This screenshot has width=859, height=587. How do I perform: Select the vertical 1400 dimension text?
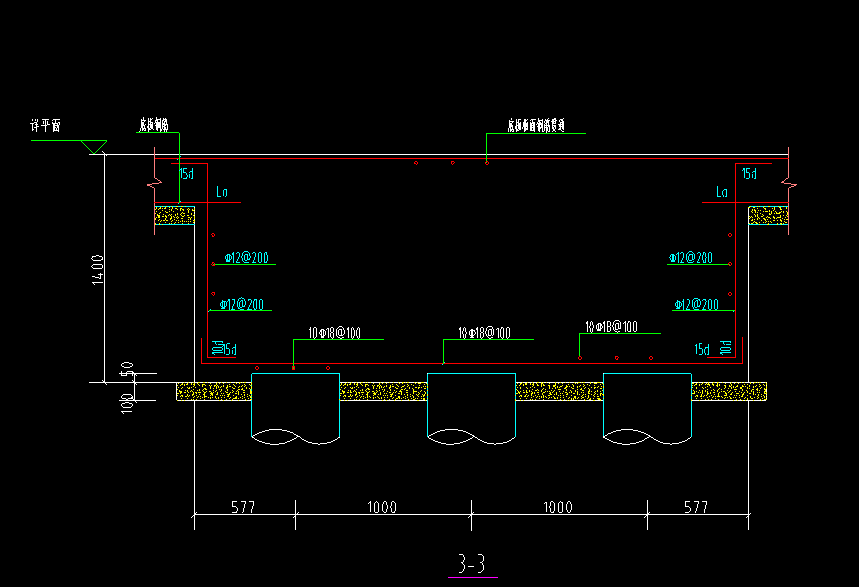[97, 269]
